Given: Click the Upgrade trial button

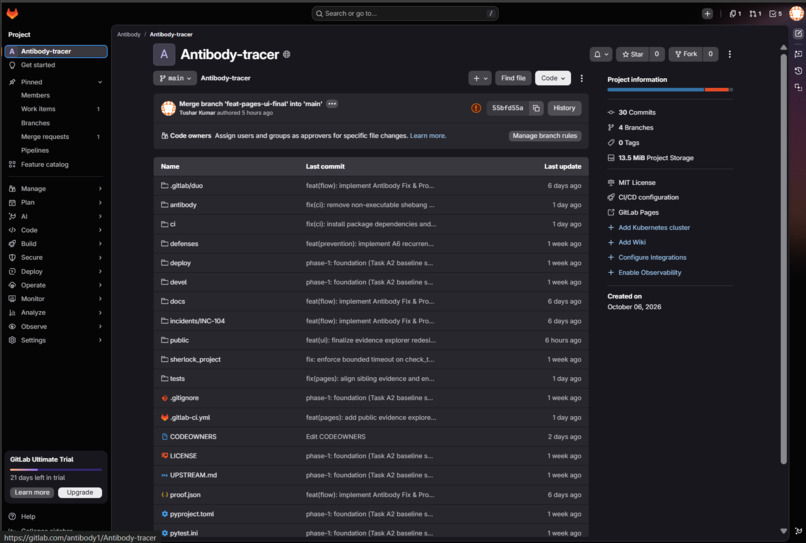Looking at the screenshot, I should pyautogui.click(x=80, y=493).
